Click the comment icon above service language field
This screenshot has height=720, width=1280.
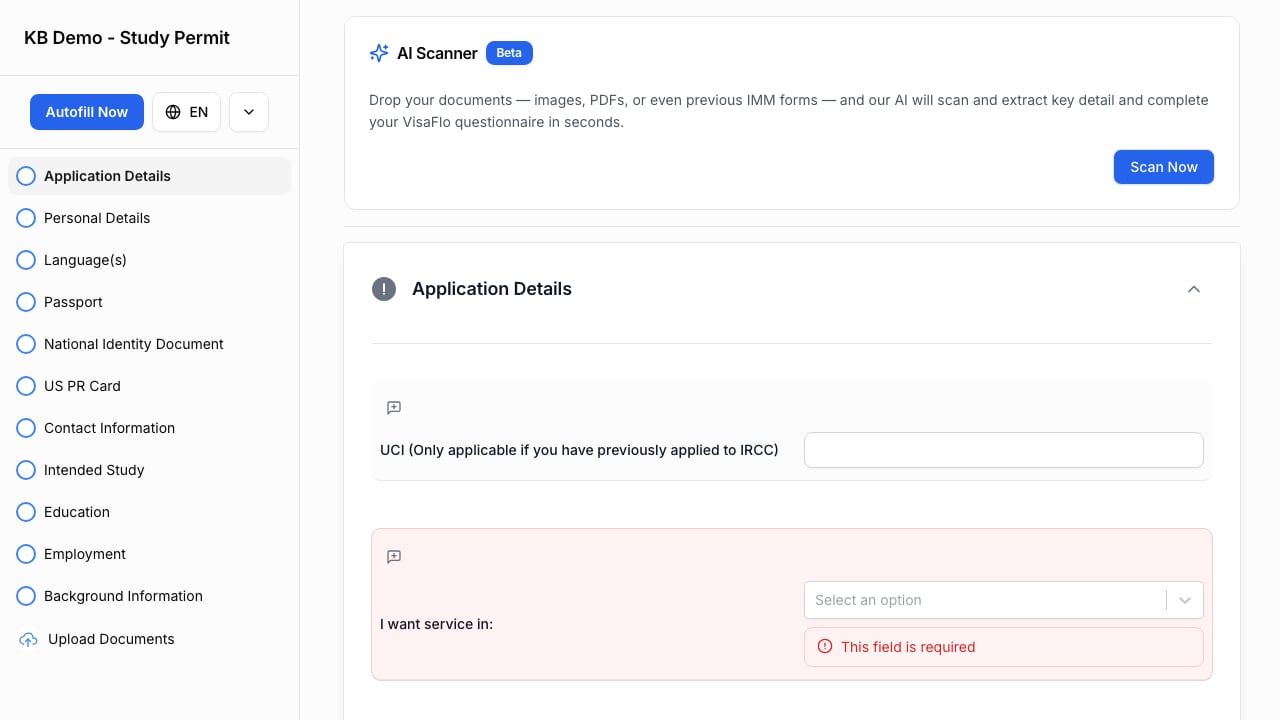[394, 557]
